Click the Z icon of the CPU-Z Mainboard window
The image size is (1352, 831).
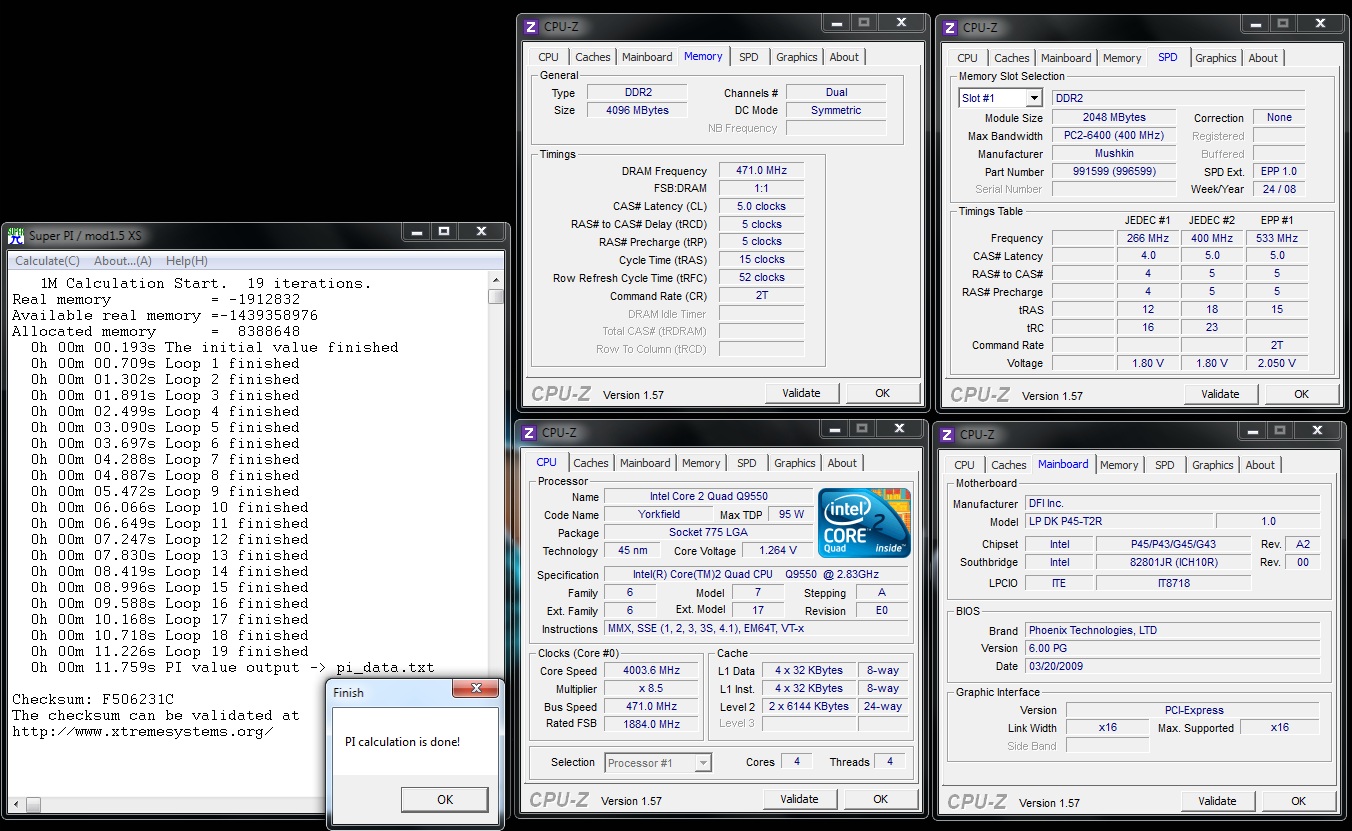[946, 435]
